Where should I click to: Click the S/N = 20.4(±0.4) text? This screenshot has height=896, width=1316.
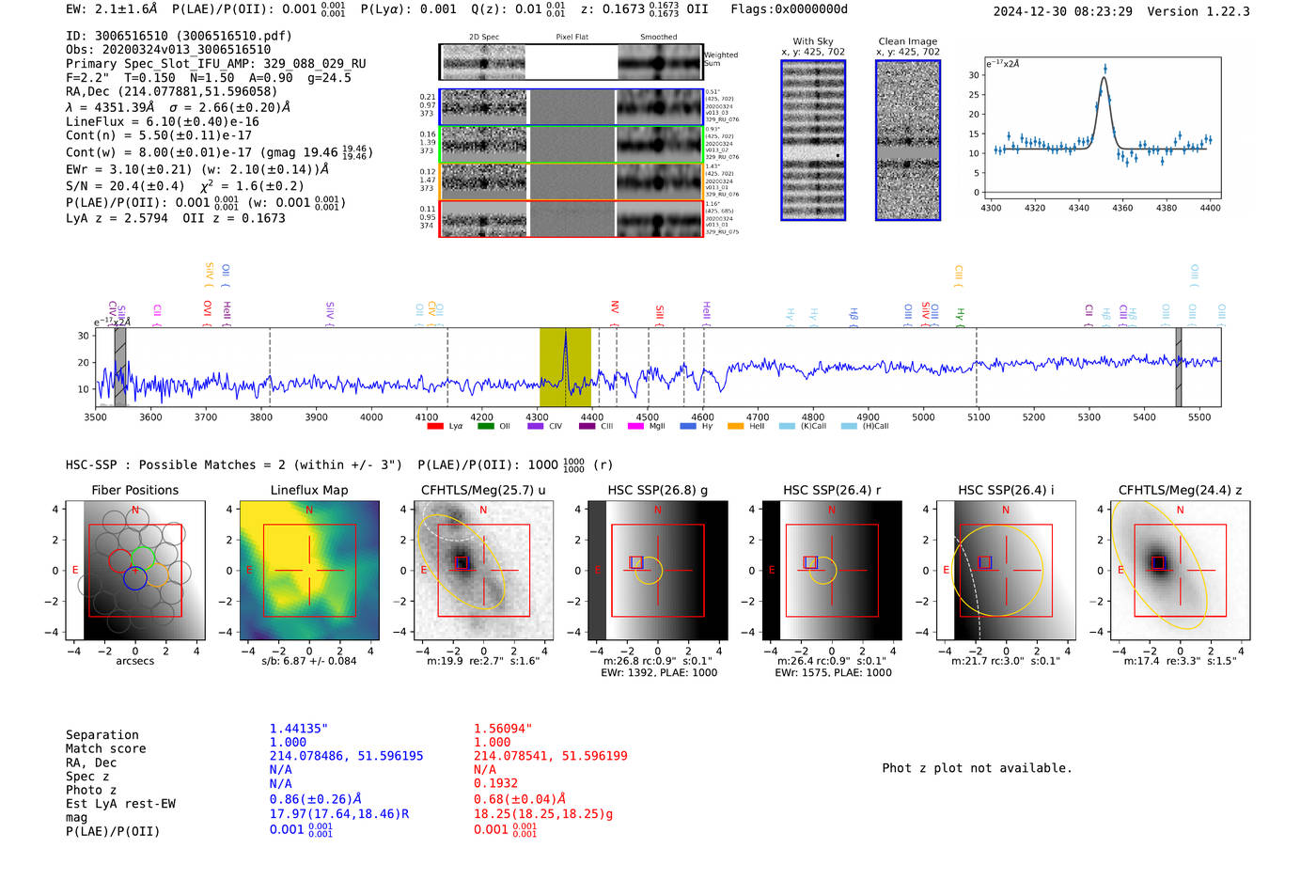[x=125, y=186]
